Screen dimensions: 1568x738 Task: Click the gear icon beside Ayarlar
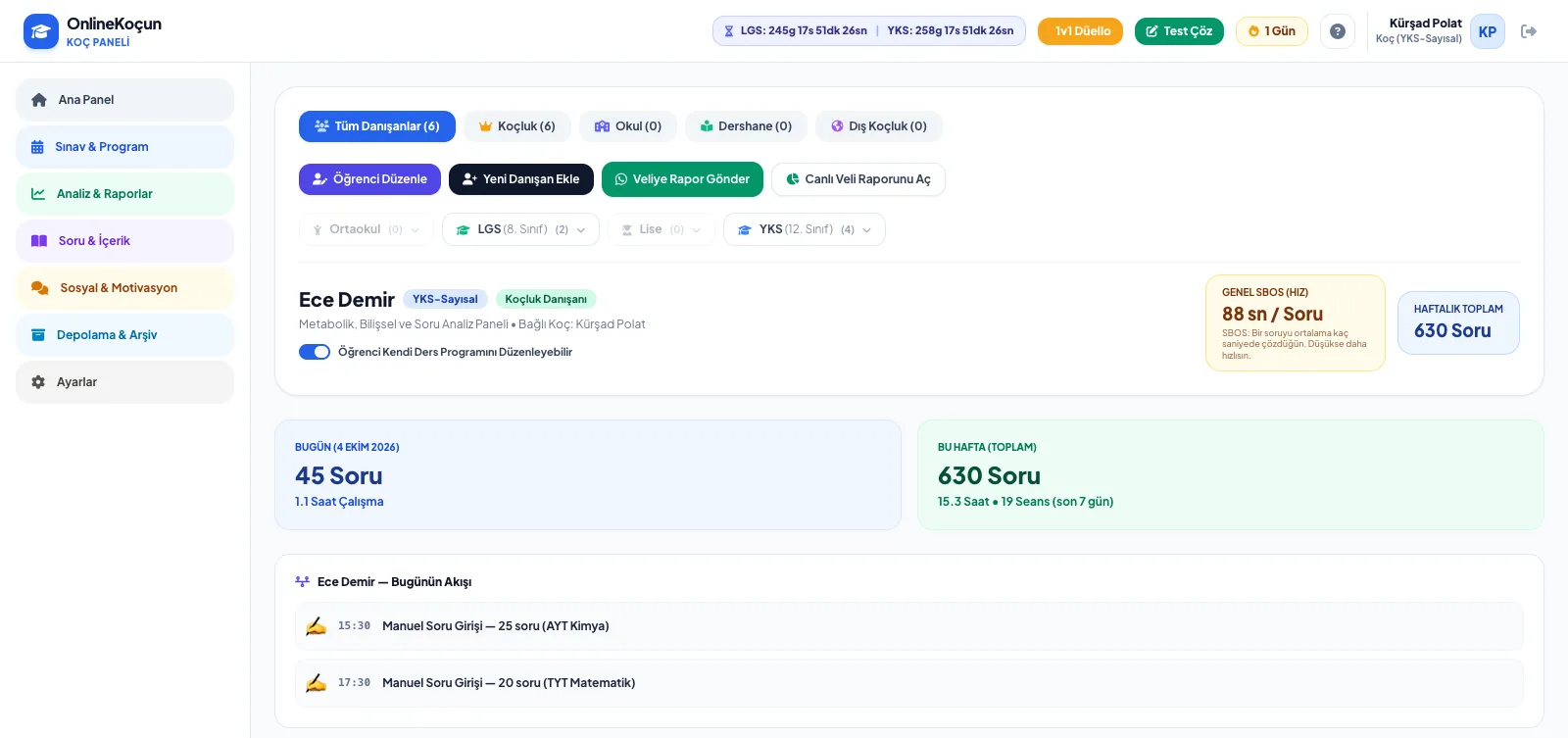click(38, 382)
